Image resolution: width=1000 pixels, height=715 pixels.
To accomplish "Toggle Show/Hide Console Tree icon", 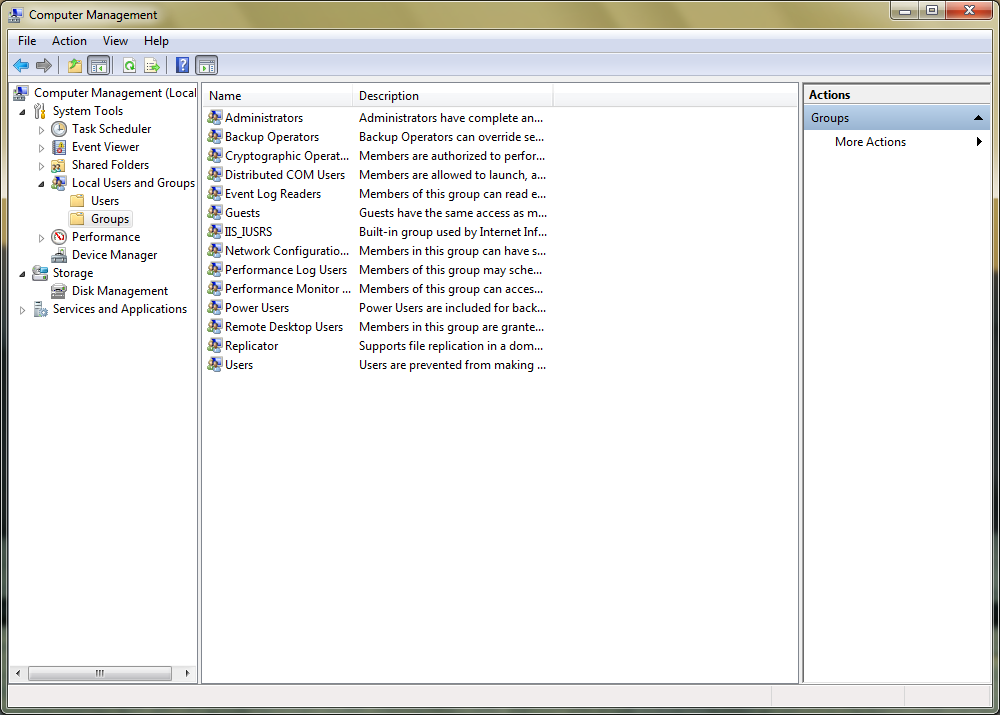I will click(x=99, y=65).
